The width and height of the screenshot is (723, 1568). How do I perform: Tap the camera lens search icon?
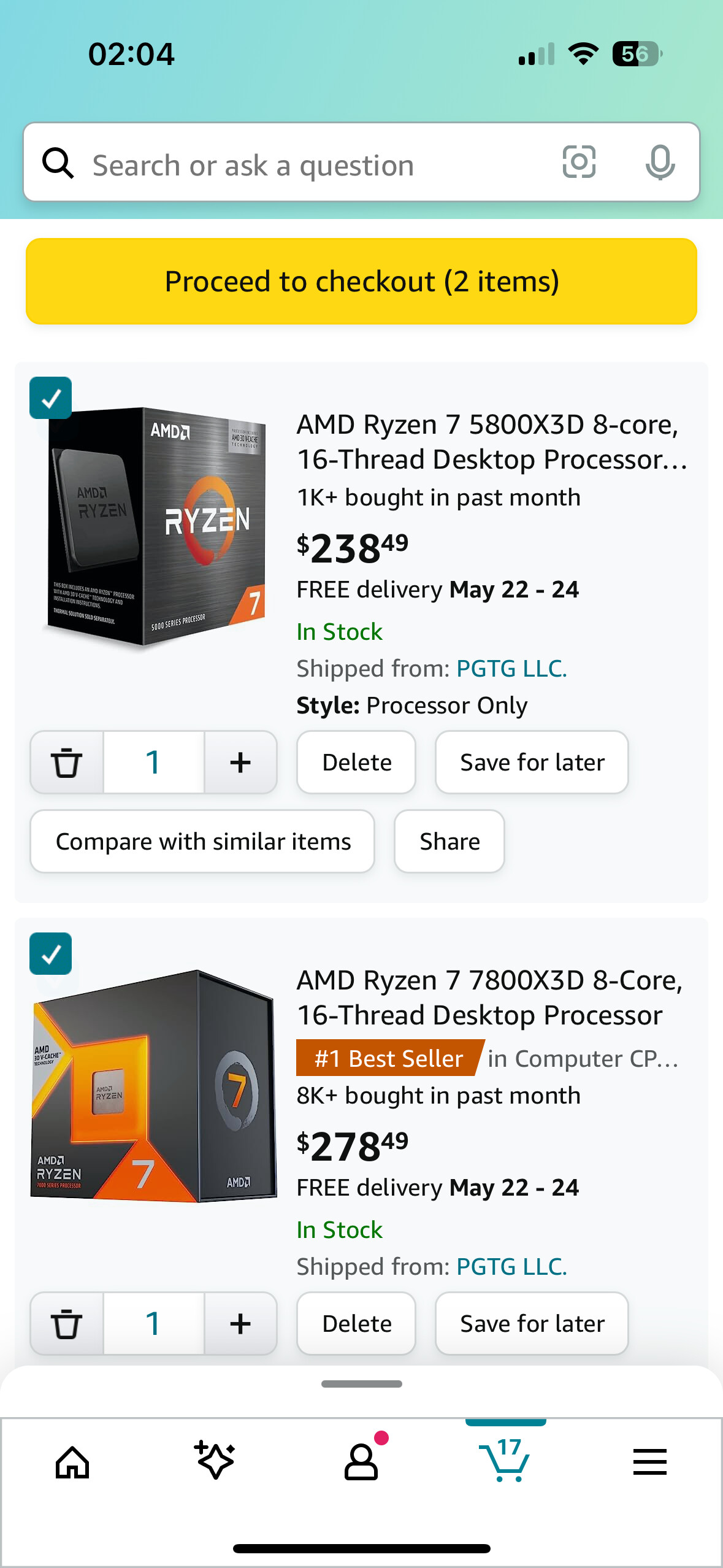[x=579, y=163]
